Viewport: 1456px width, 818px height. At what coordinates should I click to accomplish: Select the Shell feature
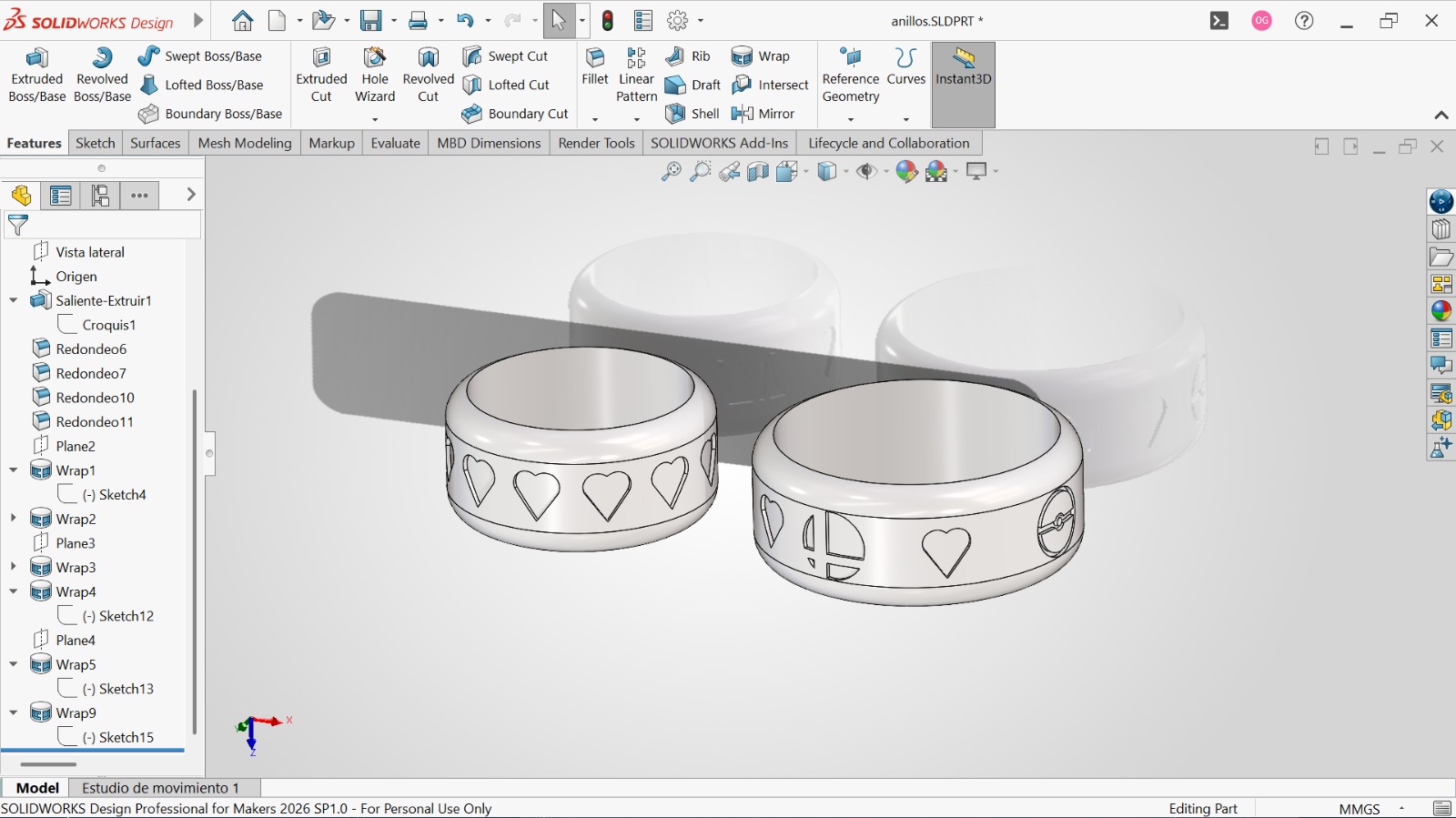[x=692, y=114]
